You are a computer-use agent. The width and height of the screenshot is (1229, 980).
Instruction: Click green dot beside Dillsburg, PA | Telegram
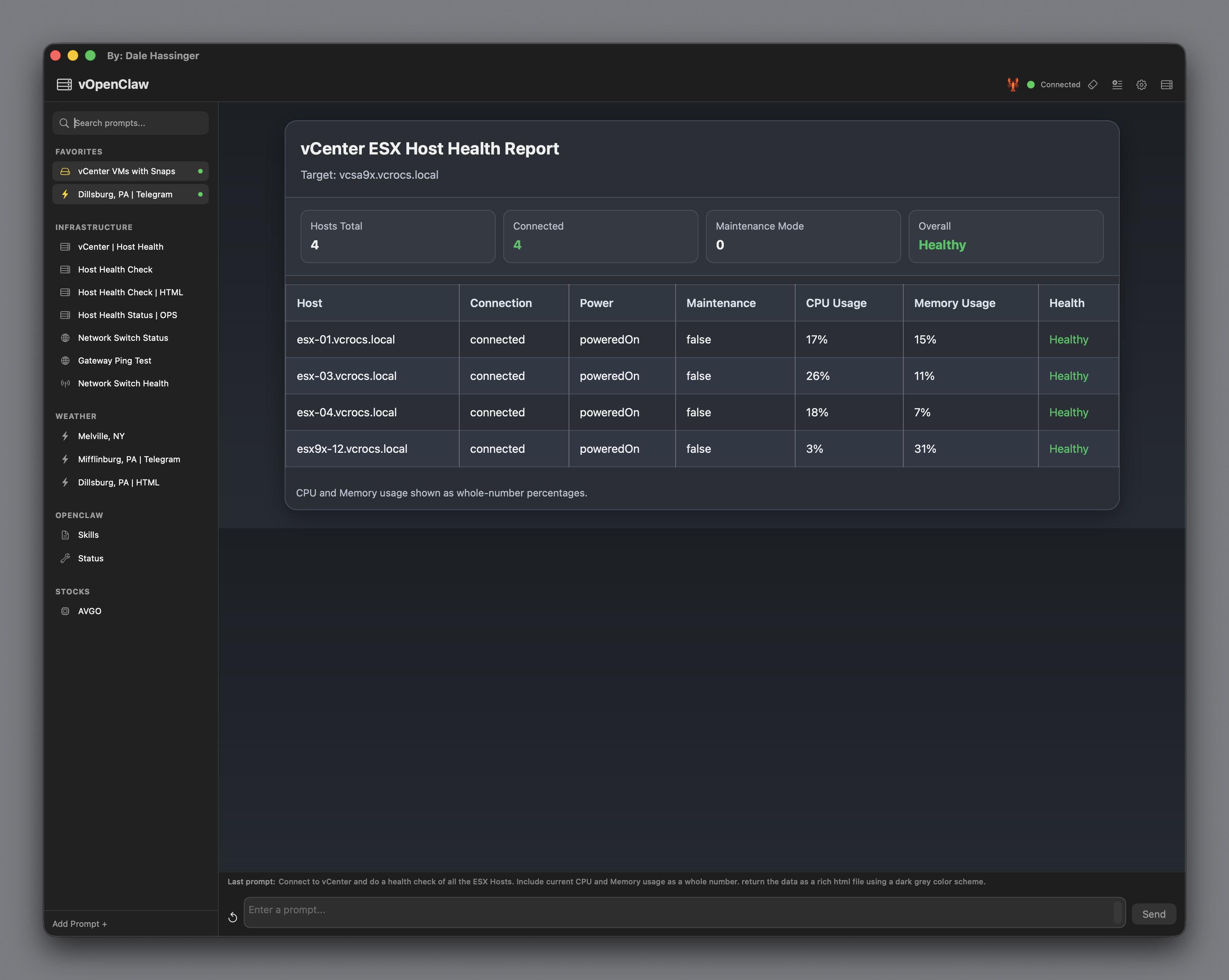(200, 194)
